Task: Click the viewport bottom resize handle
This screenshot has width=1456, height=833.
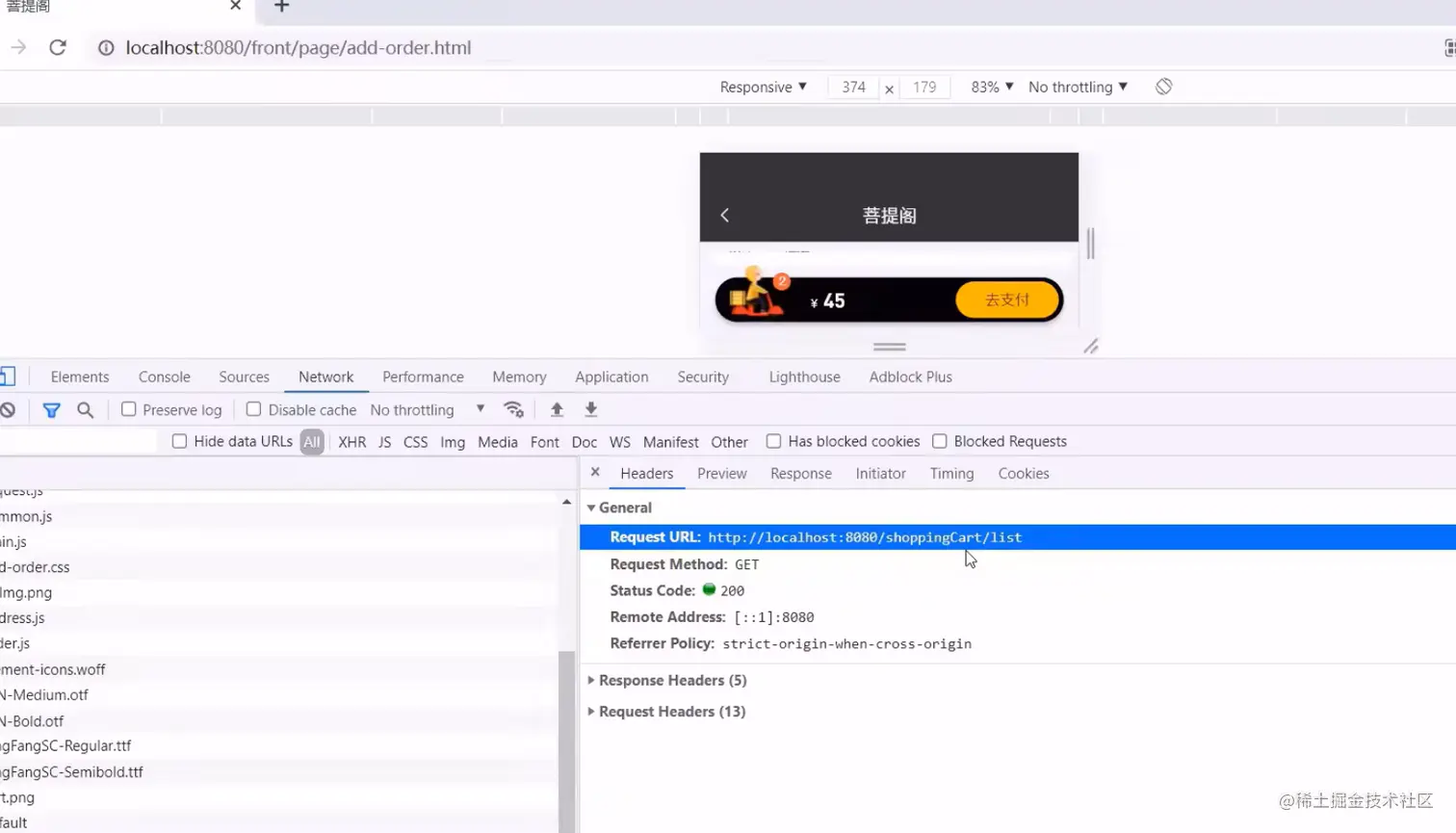Action: pos(889,347)
